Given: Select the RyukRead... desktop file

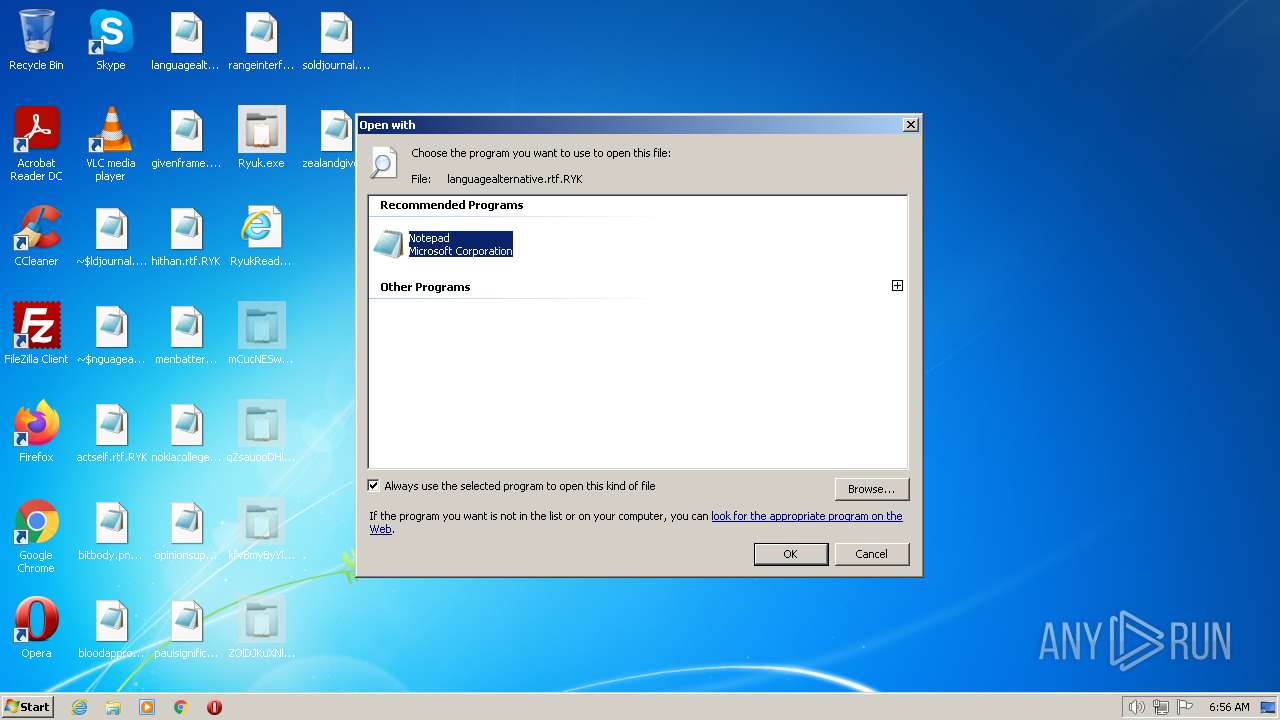Looking at the screenshot, I should (x=261, y=236).
